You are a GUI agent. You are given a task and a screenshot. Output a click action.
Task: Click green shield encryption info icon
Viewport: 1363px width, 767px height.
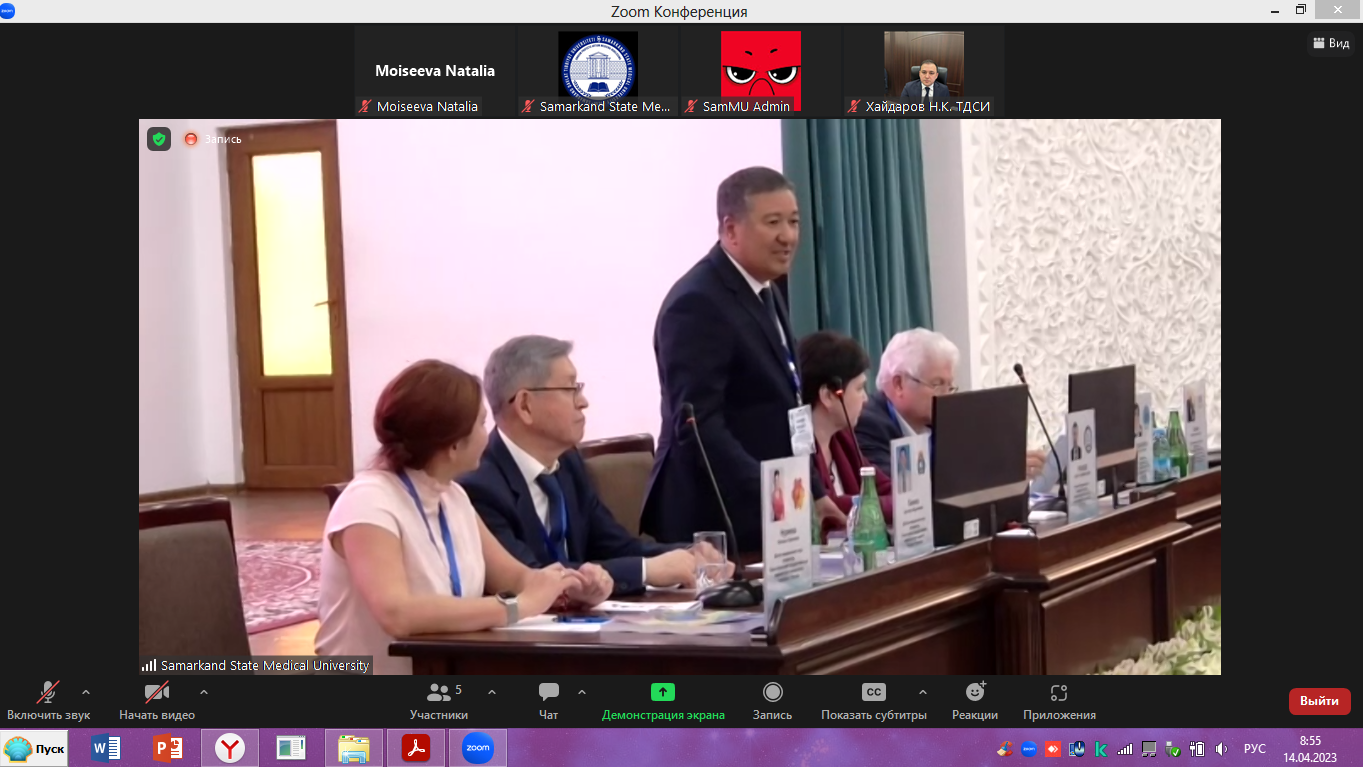(x=159, y=139)
